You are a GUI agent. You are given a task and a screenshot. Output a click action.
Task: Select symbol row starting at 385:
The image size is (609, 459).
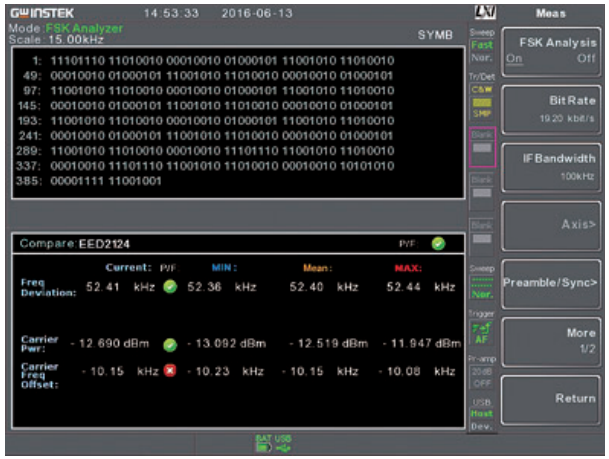(x=89, y=181)
